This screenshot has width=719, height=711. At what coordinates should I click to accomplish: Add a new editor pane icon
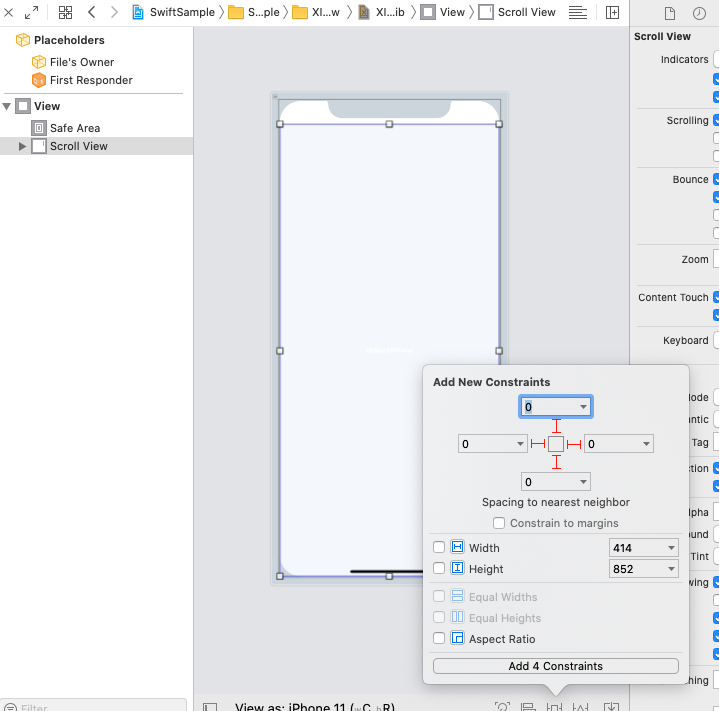(613, 12)
